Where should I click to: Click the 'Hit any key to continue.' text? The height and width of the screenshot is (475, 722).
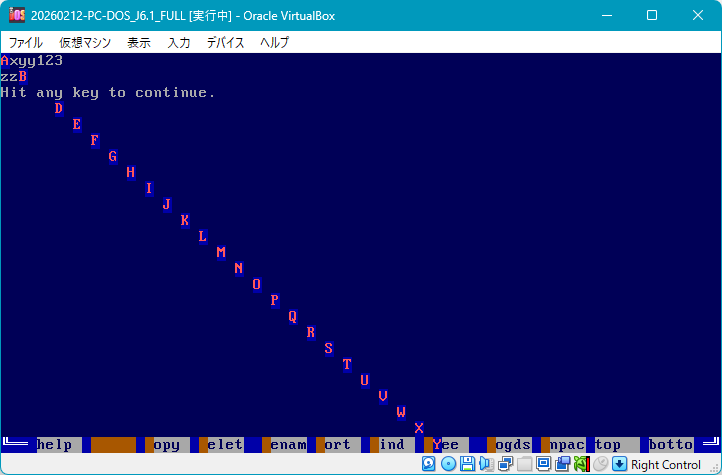(108, 92)
